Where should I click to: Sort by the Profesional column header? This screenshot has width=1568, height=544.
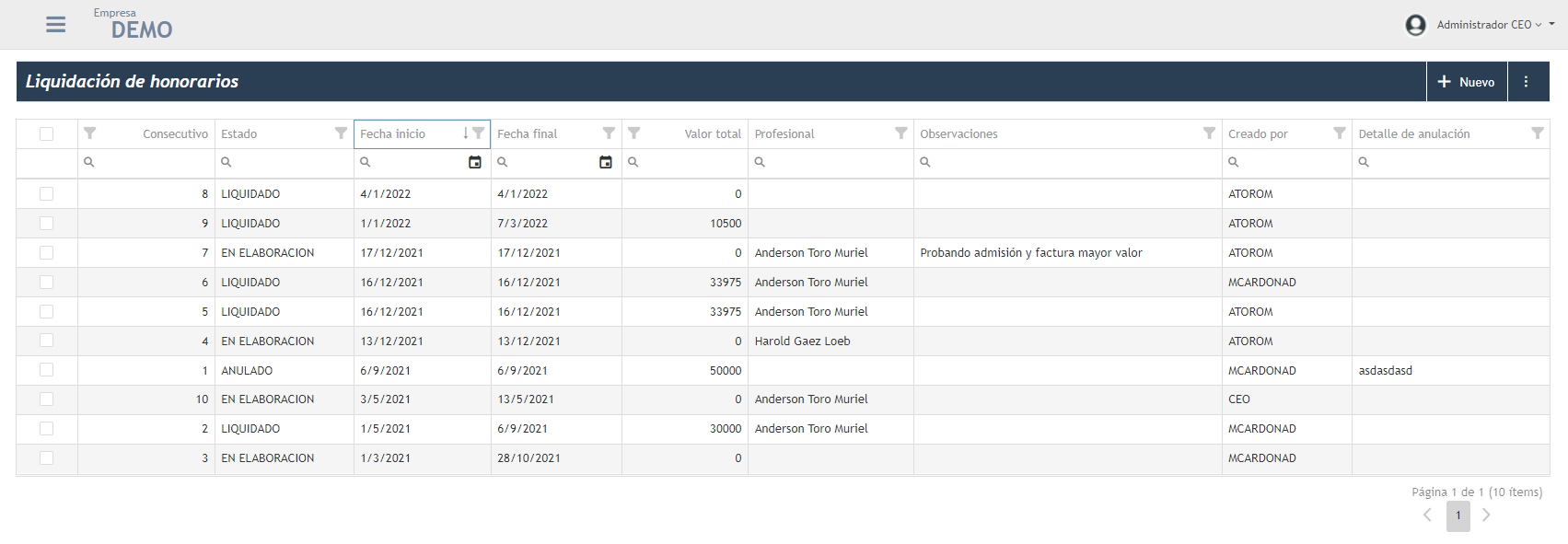pyautogui.click(x=784, y=134)
